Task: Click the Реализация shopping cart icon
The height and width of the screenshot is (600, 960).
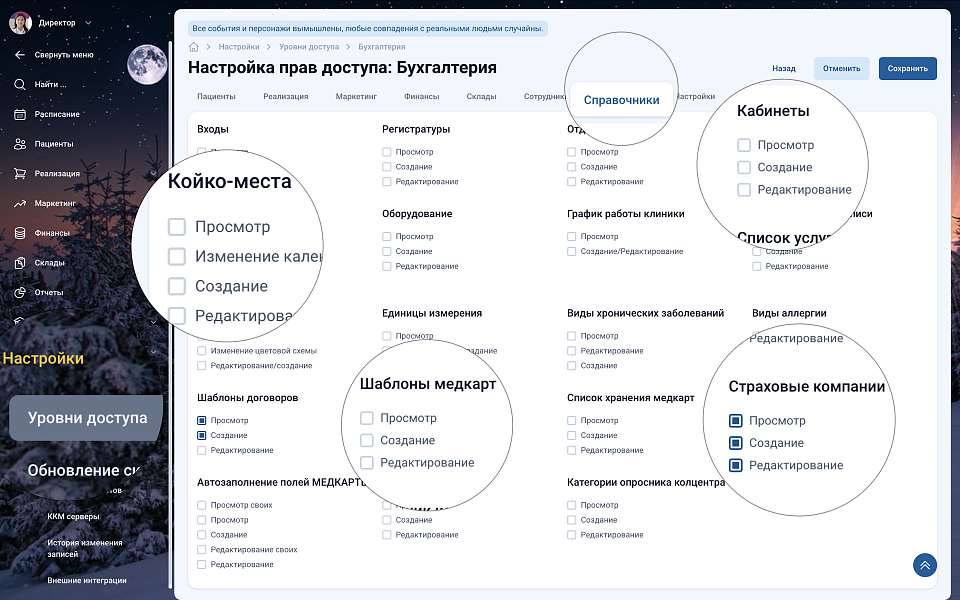Action: pos(20,173)
